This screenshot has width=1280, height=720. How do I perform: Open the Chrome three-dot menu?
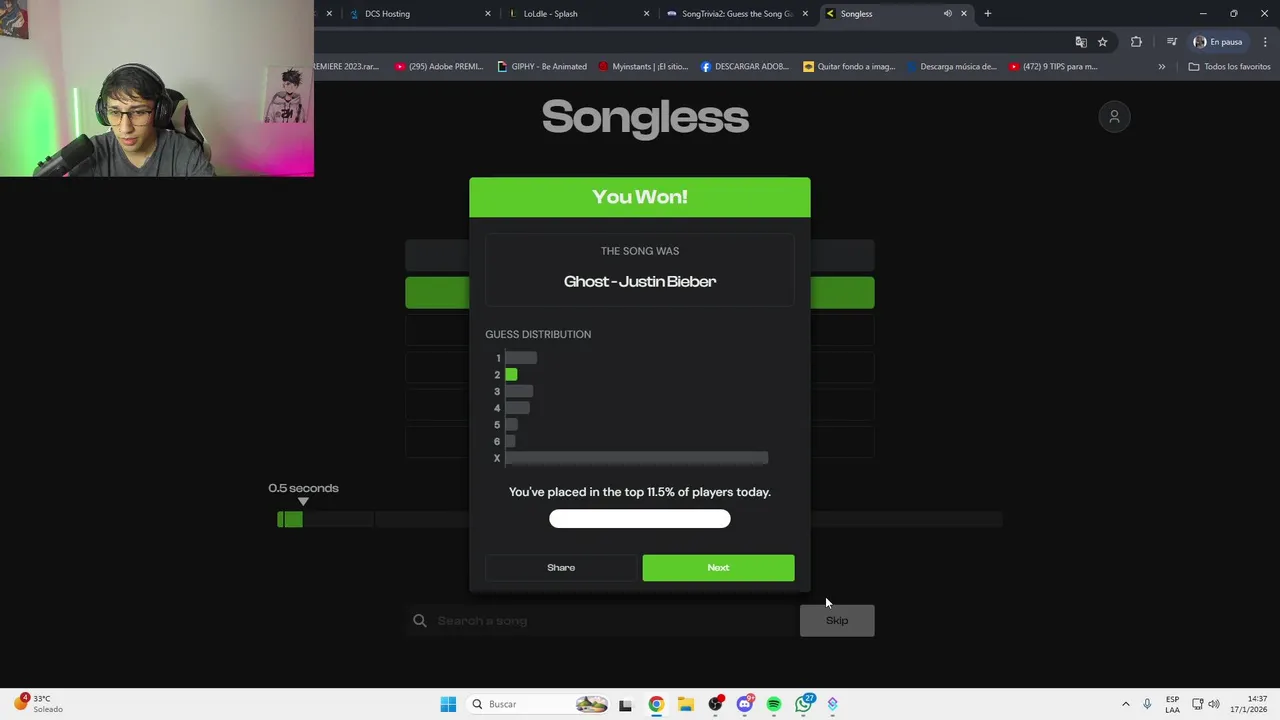click(x=1265, y=42)
